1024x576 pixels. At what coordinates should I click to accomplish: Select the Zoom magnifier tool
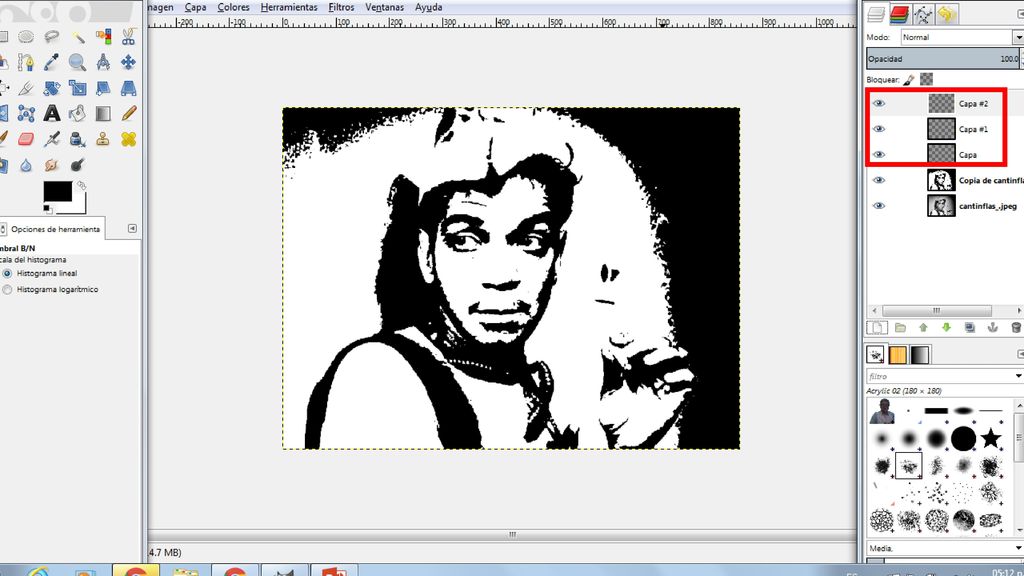click(x=78, y=62)
